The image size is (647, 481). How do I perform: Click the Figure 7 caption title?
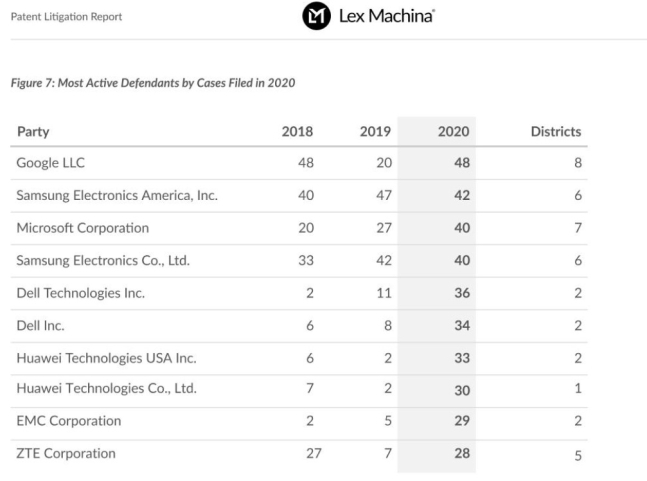tap(152, 82)
